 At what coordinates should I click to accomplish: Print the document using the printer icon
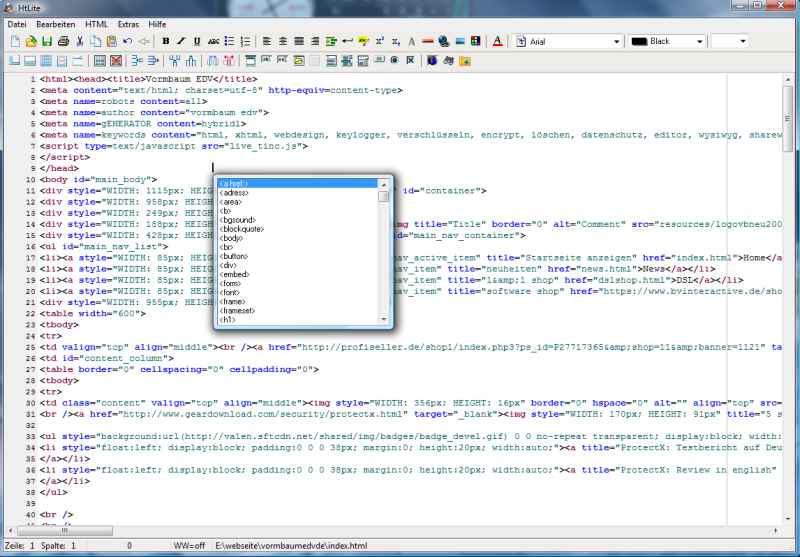[x=63, y=41]
